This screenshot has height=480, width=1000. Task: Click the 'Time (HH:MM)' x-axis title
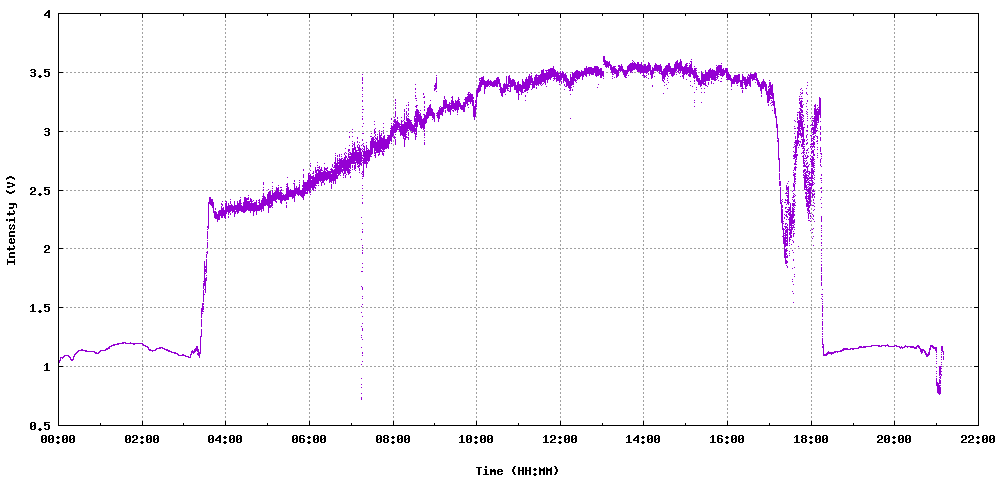(517, 471)
